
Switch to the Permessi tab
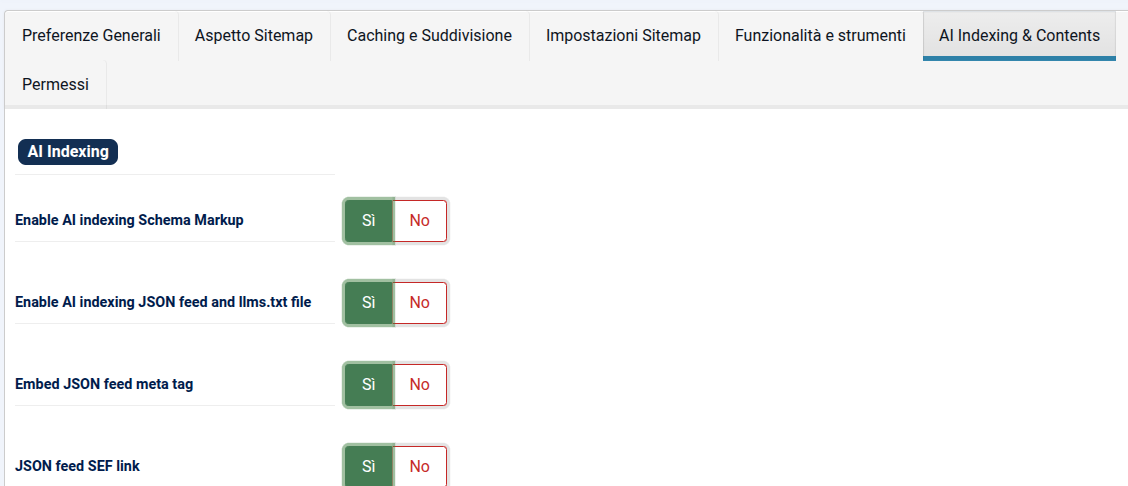coord(55,85)
